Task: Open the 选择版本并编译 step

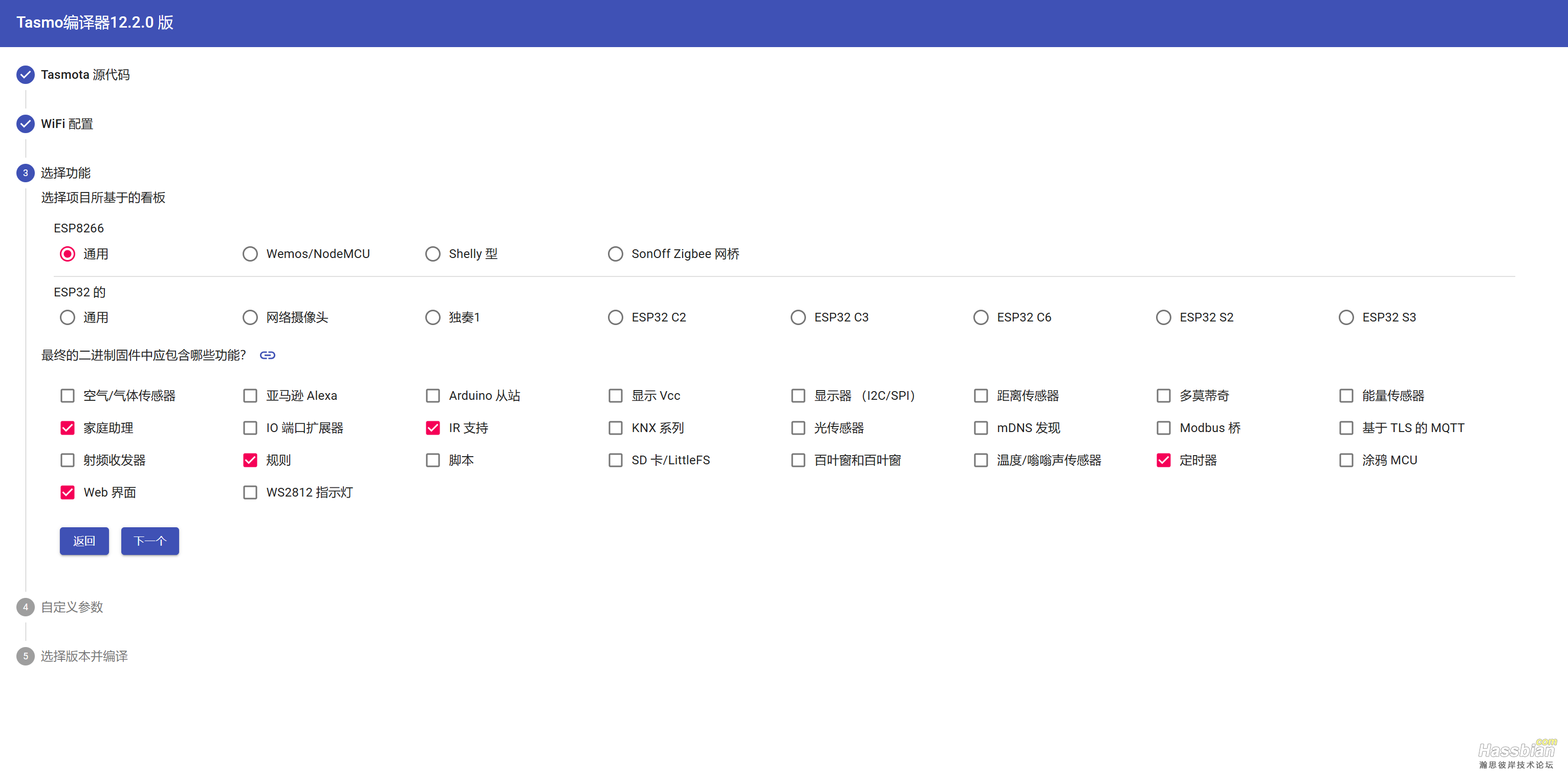Action: point(84,656)
